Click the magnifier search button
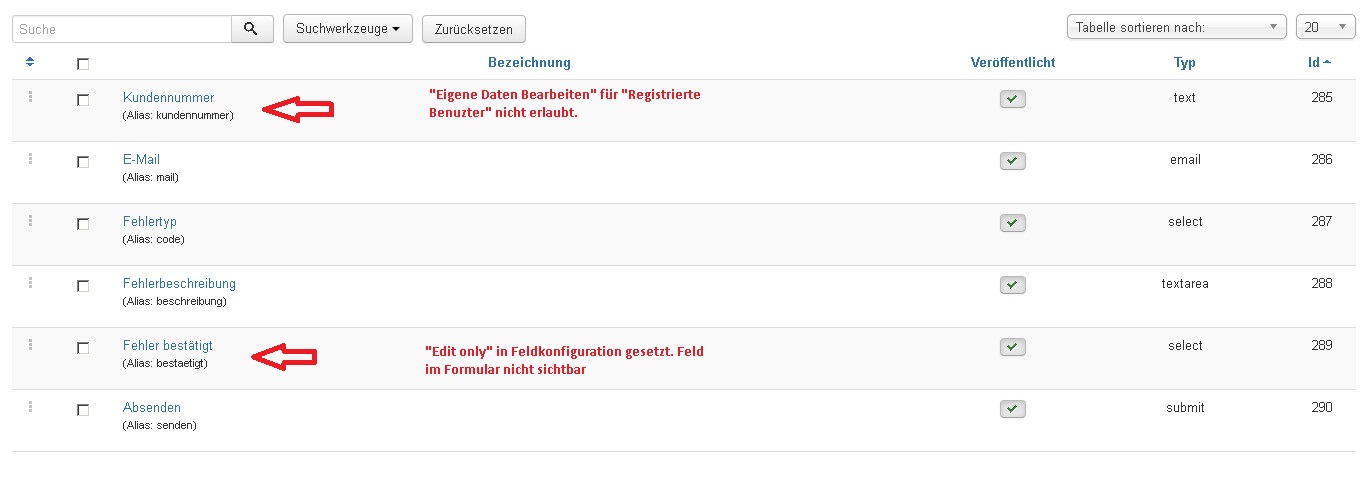This screenshot has width=1370, height=481. (x=252, y=29)
